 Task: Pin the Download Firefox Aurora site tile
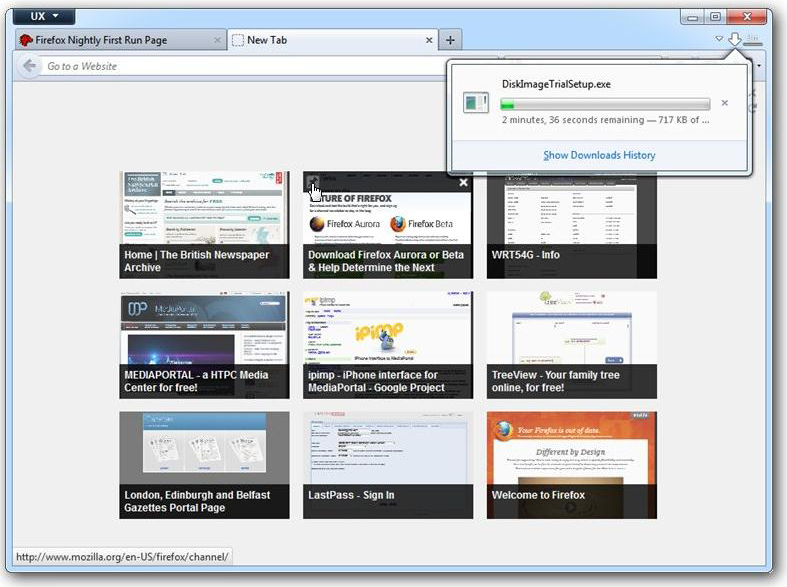[313, 181]
